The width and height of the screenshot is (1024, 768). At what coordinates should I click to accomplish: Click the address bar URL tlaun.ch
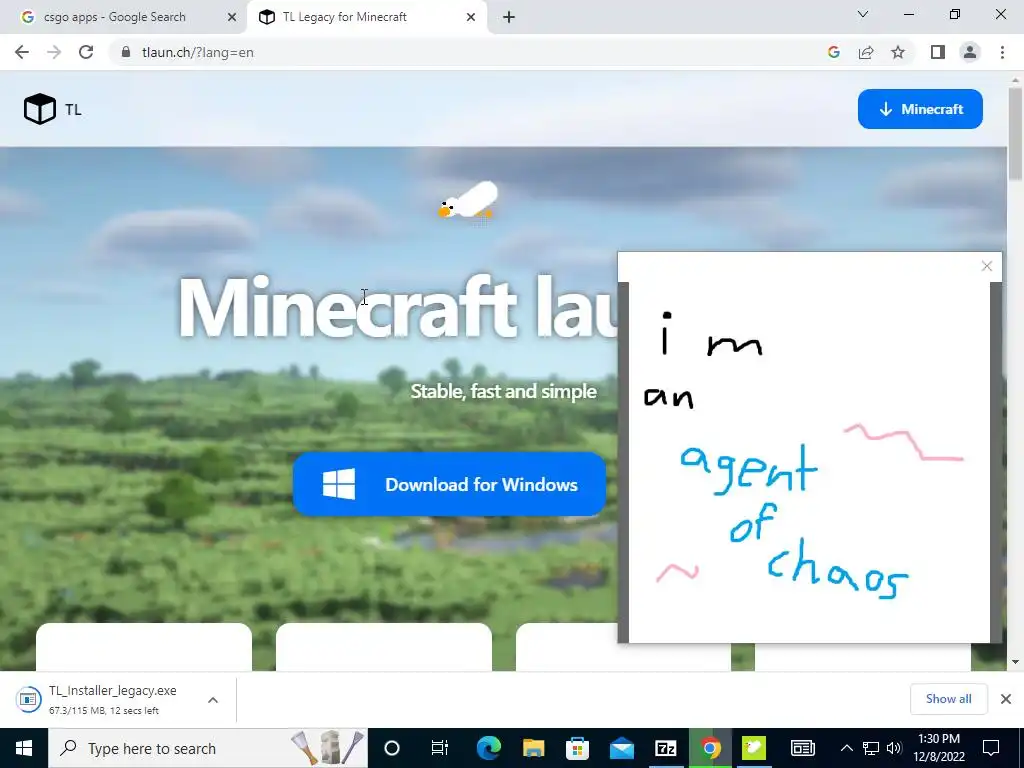198,52
